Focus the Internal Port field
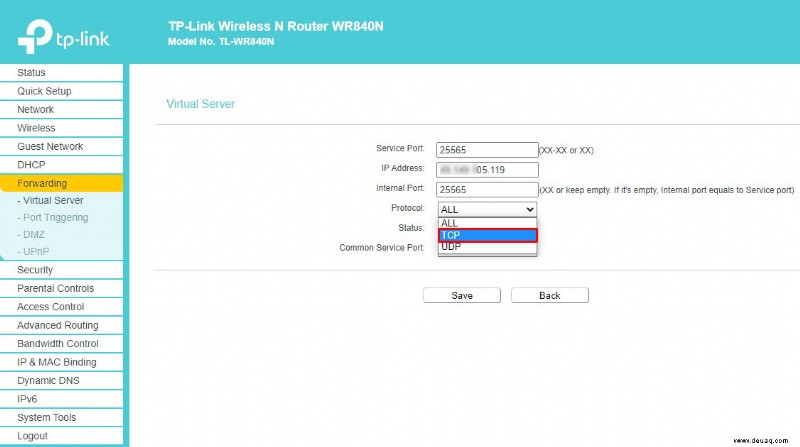Viewport: 800px width, 447px height. pyautogui.click(x=487, y=189)
